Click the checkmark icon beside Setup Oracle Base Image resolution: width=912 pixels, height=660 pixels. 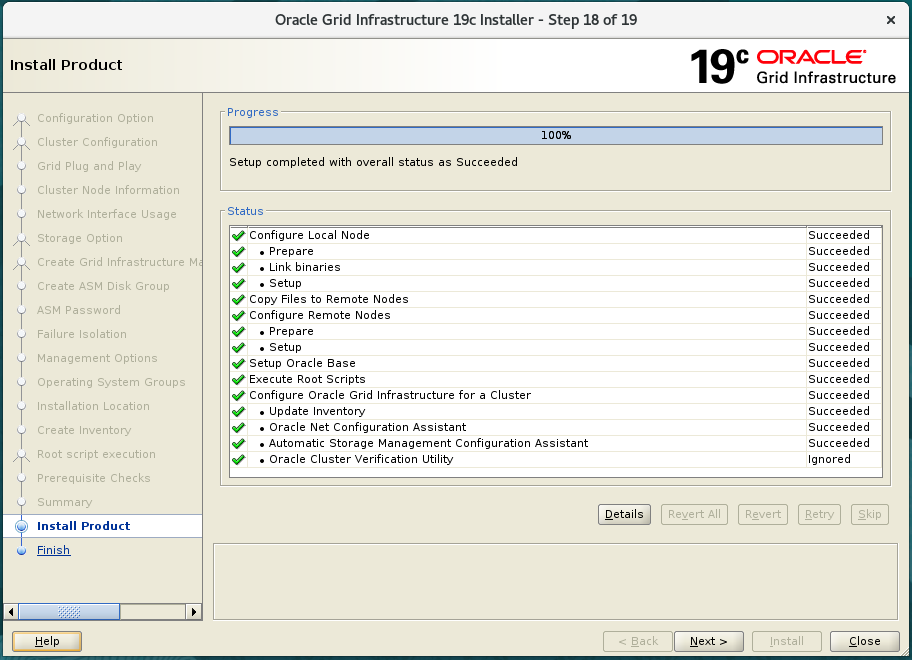click(x=238, y=363)
